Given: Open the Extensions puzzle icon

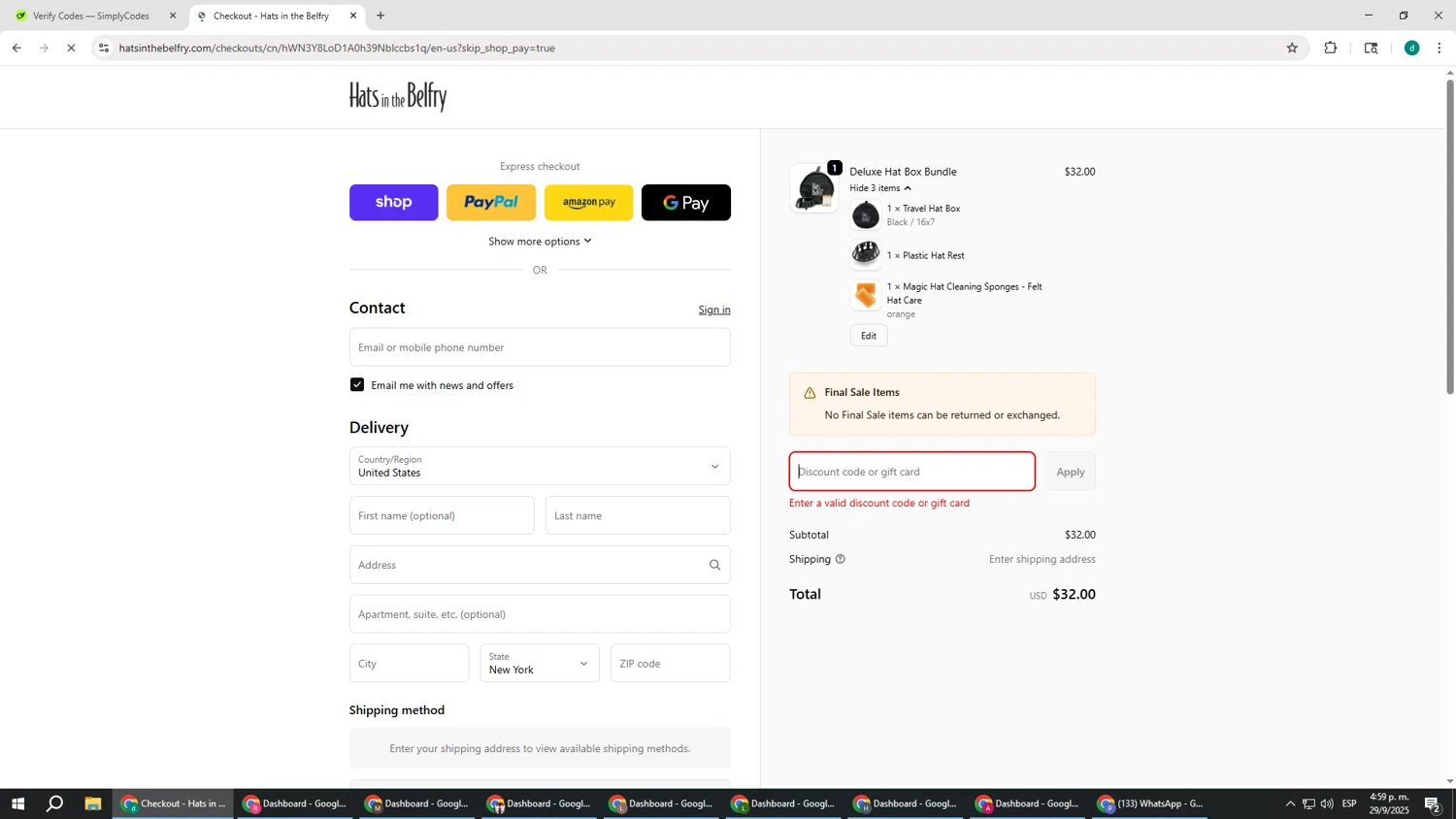Looking at the screenshot, I should tap(1331, 48).
